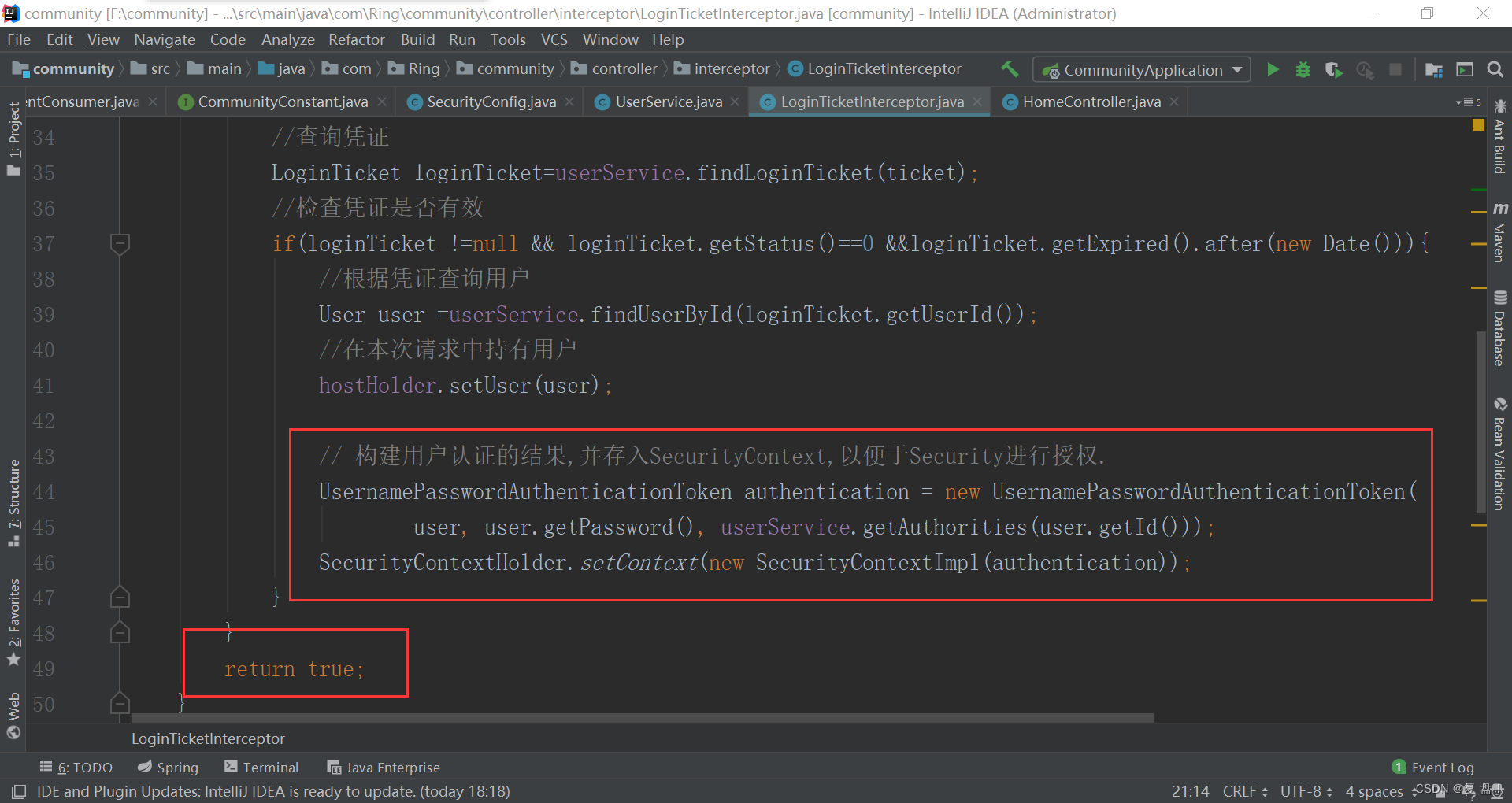The image size is (1512, 803).
Task: Click the editor horizontal scrollbar
Action: point(643,718)
